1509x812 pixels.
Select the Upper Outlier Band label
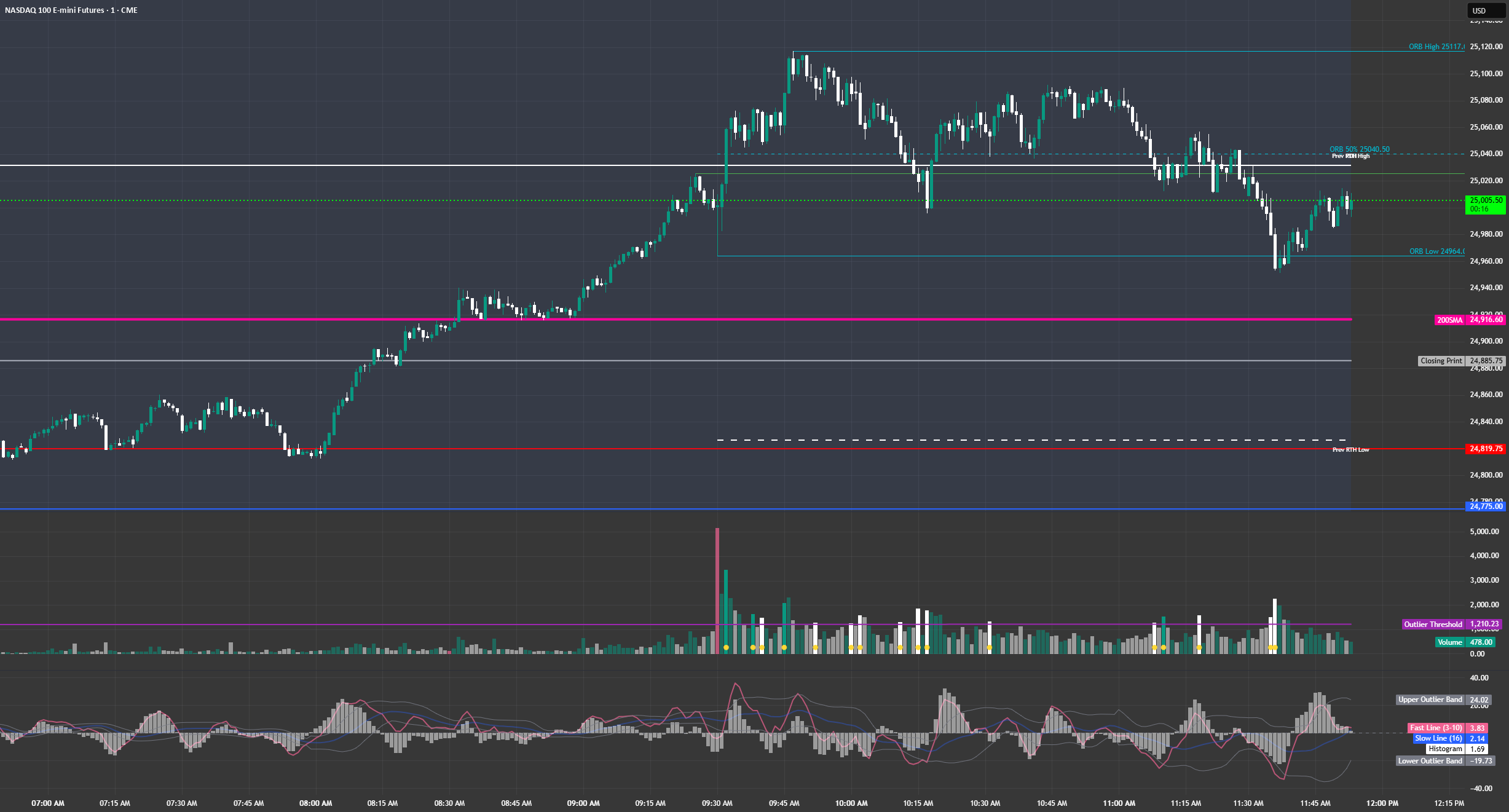(1430, 700)
